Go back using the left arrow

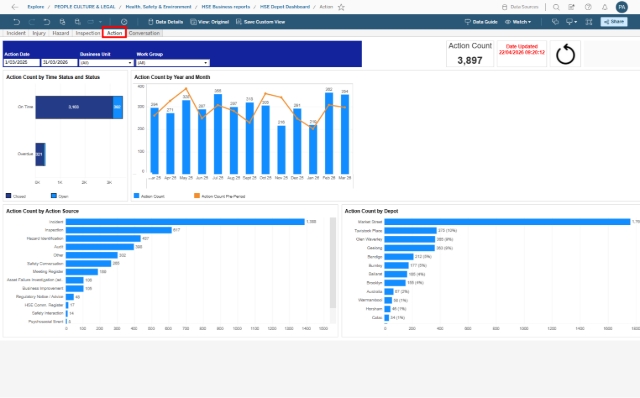pyautogui.click(x=15, y=7)
